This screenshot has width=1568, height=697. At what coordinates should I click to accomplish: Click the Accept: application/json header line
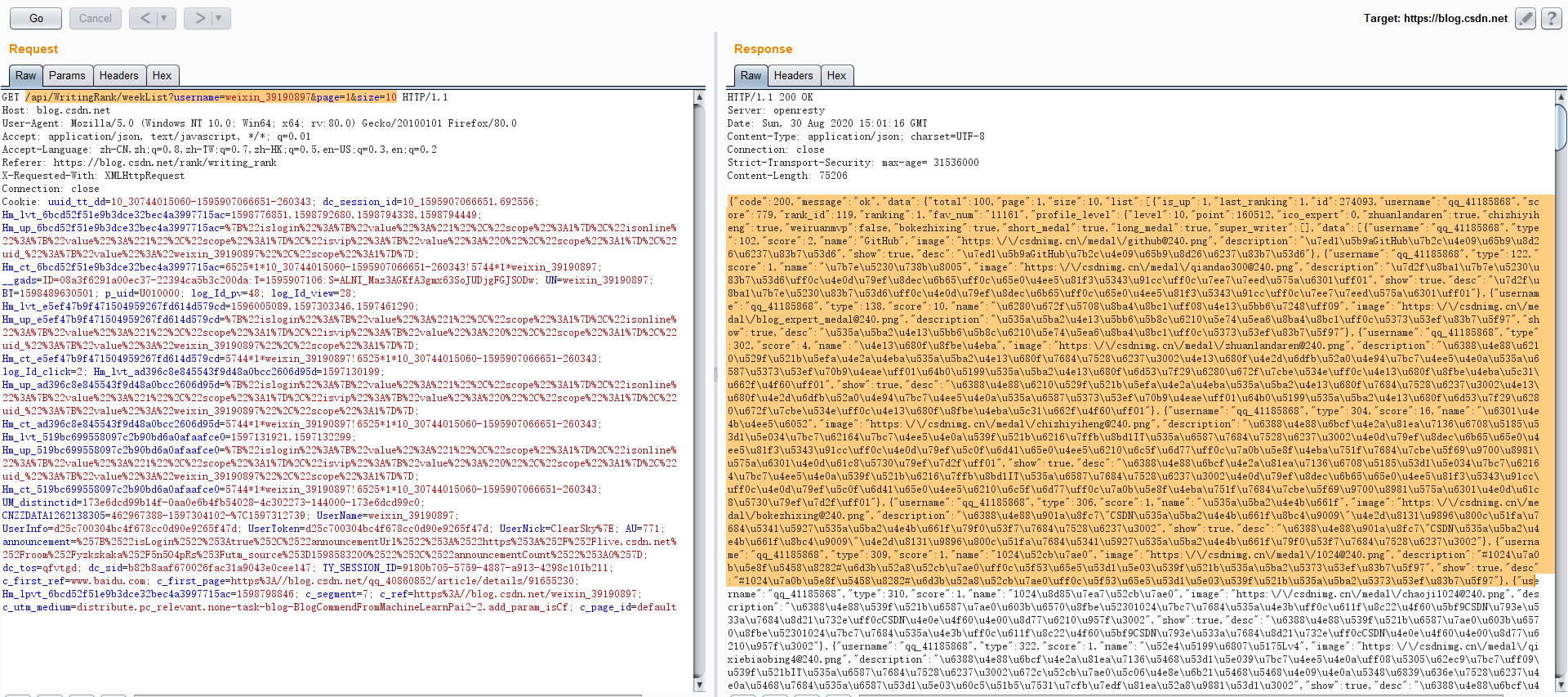pyautogui.click(x=156, y=136)
